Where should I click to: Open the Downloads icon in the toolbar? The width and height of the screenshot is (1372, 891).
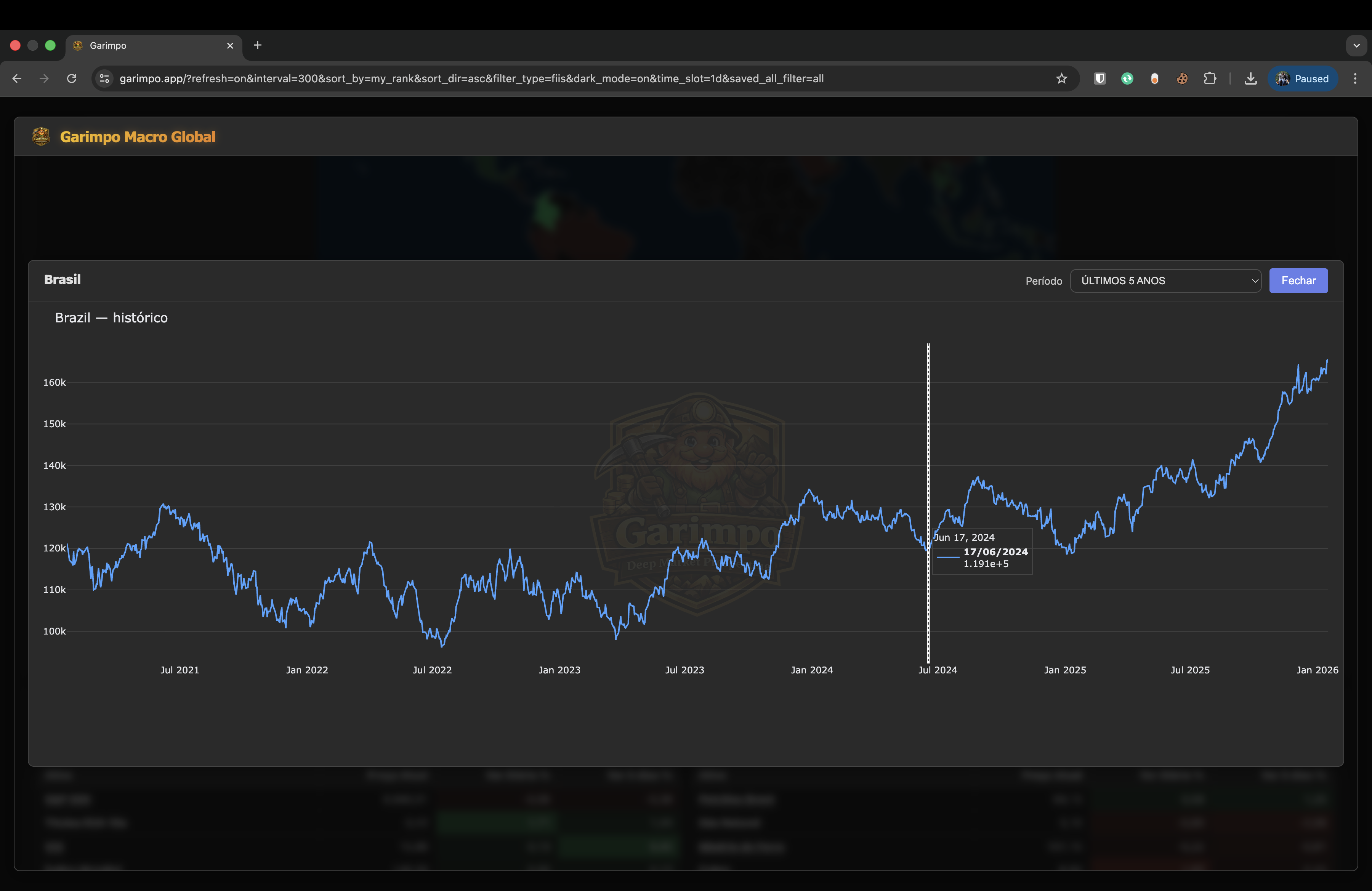pyautogui.click(x=1250, y=79)
